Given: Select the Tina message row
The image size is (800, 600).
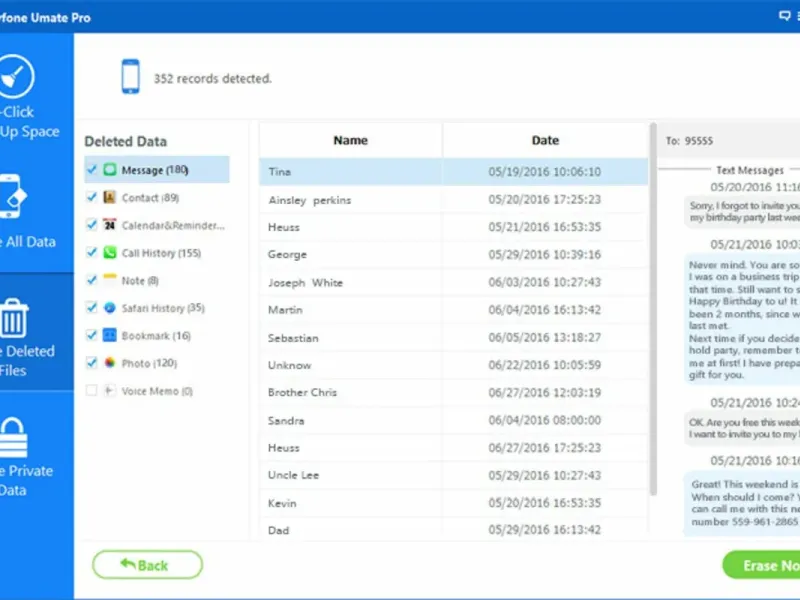Looking at the screenshot, I should [x=454, y=171].
